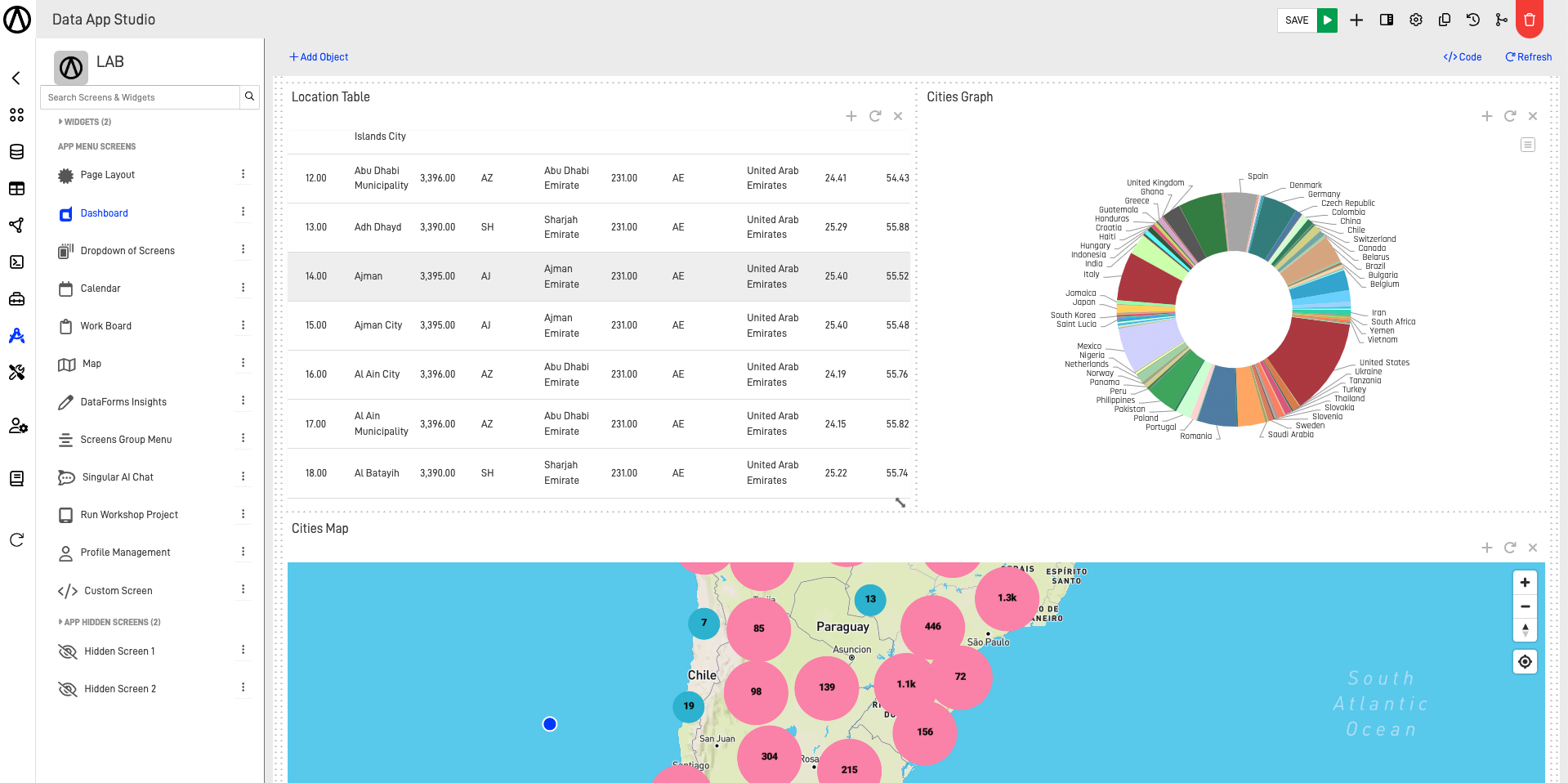The width and height of the screenshot is (1568, 783).
Task: Open the graph nodes icon in left rail
Action: tap(16, 226)
